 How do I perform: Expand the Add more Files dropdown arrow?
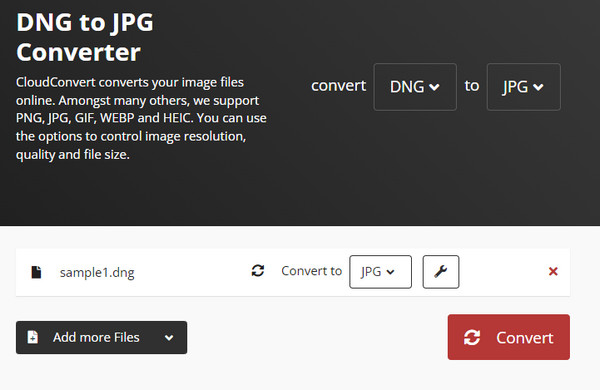click(169, 338)
